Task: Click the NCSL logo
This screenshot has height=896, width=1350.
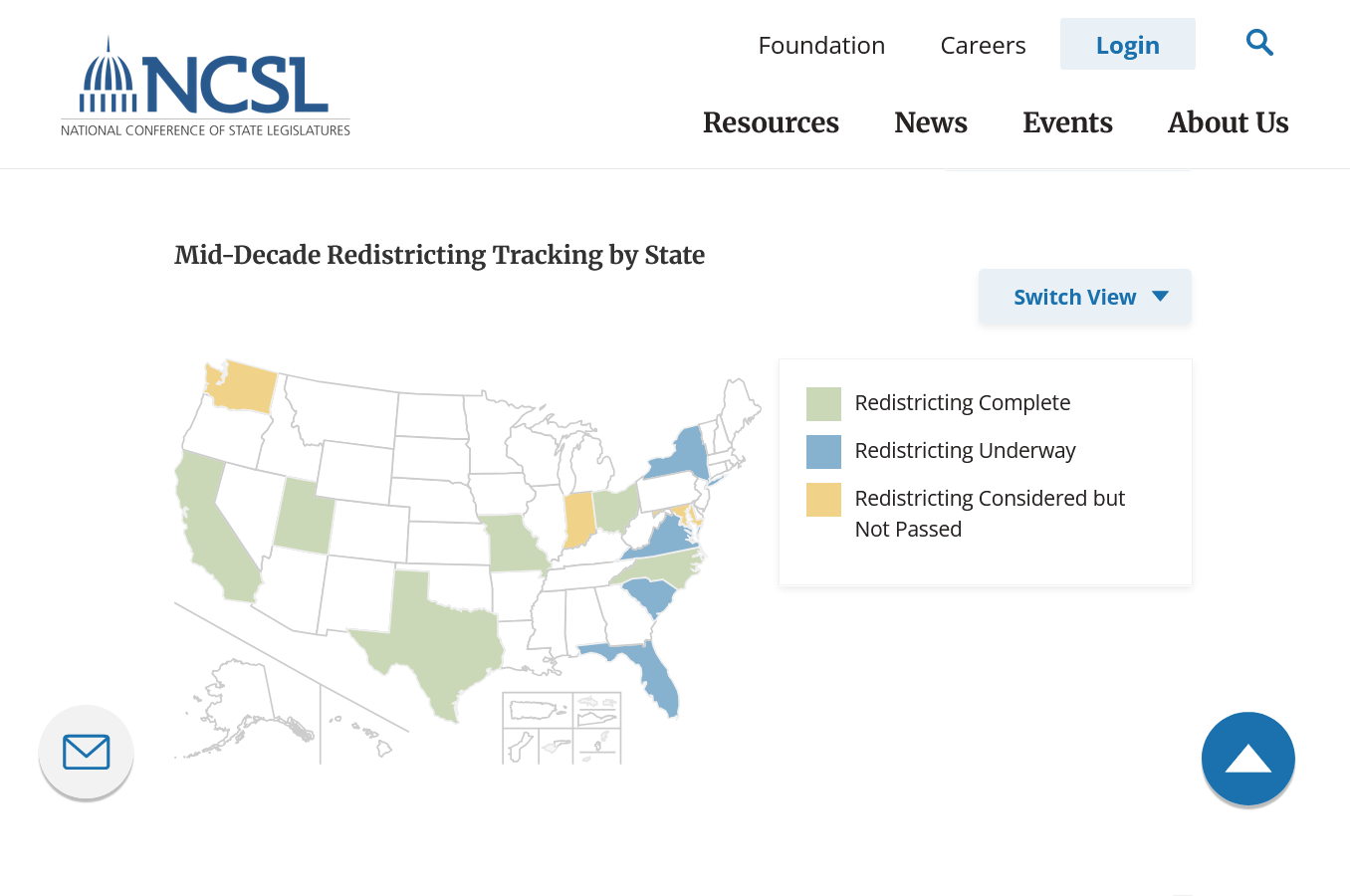Action: (205, 88)
